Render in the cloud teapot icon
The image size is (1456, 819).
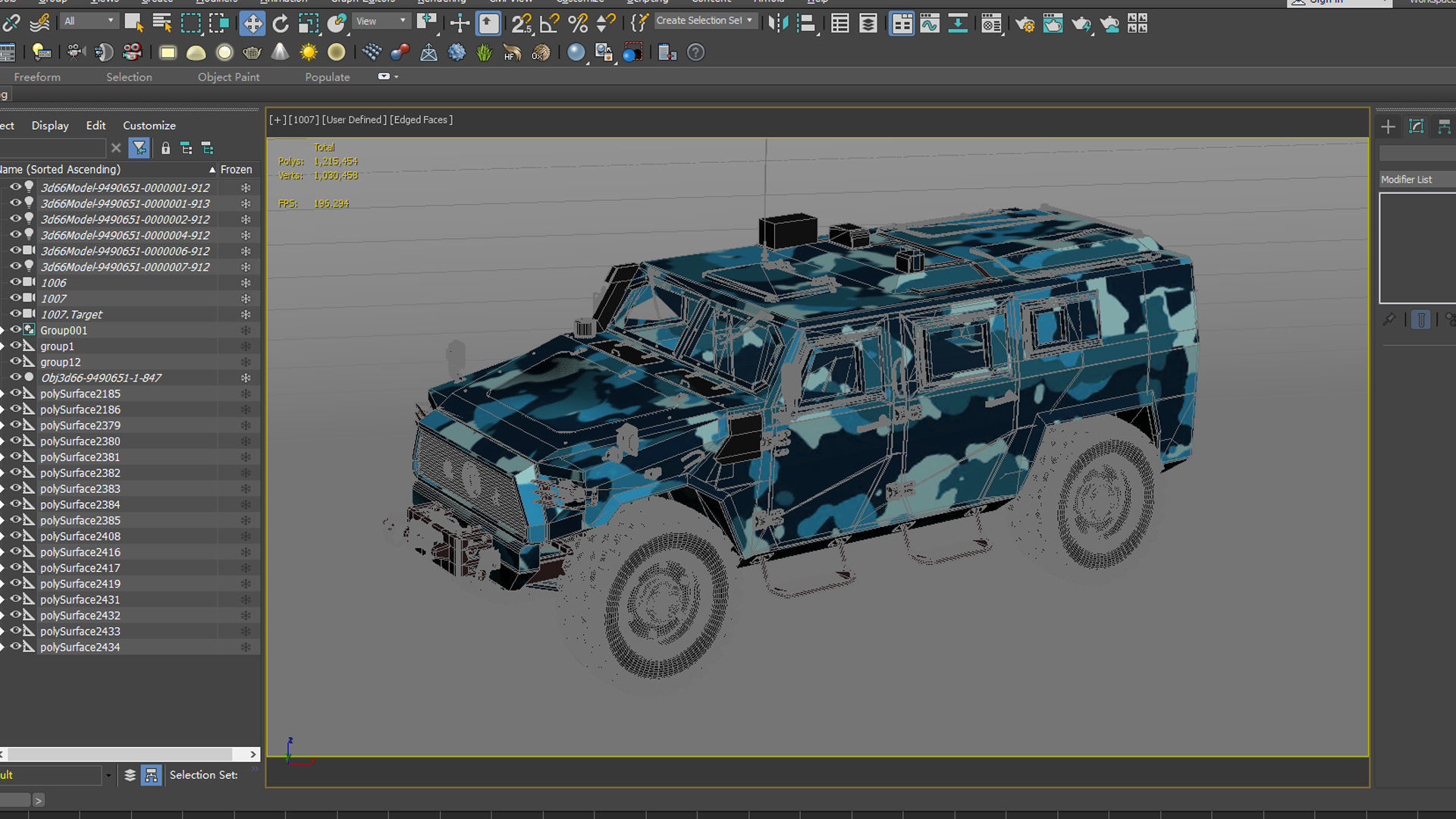pyautogui.click(x=1109, y=24)
